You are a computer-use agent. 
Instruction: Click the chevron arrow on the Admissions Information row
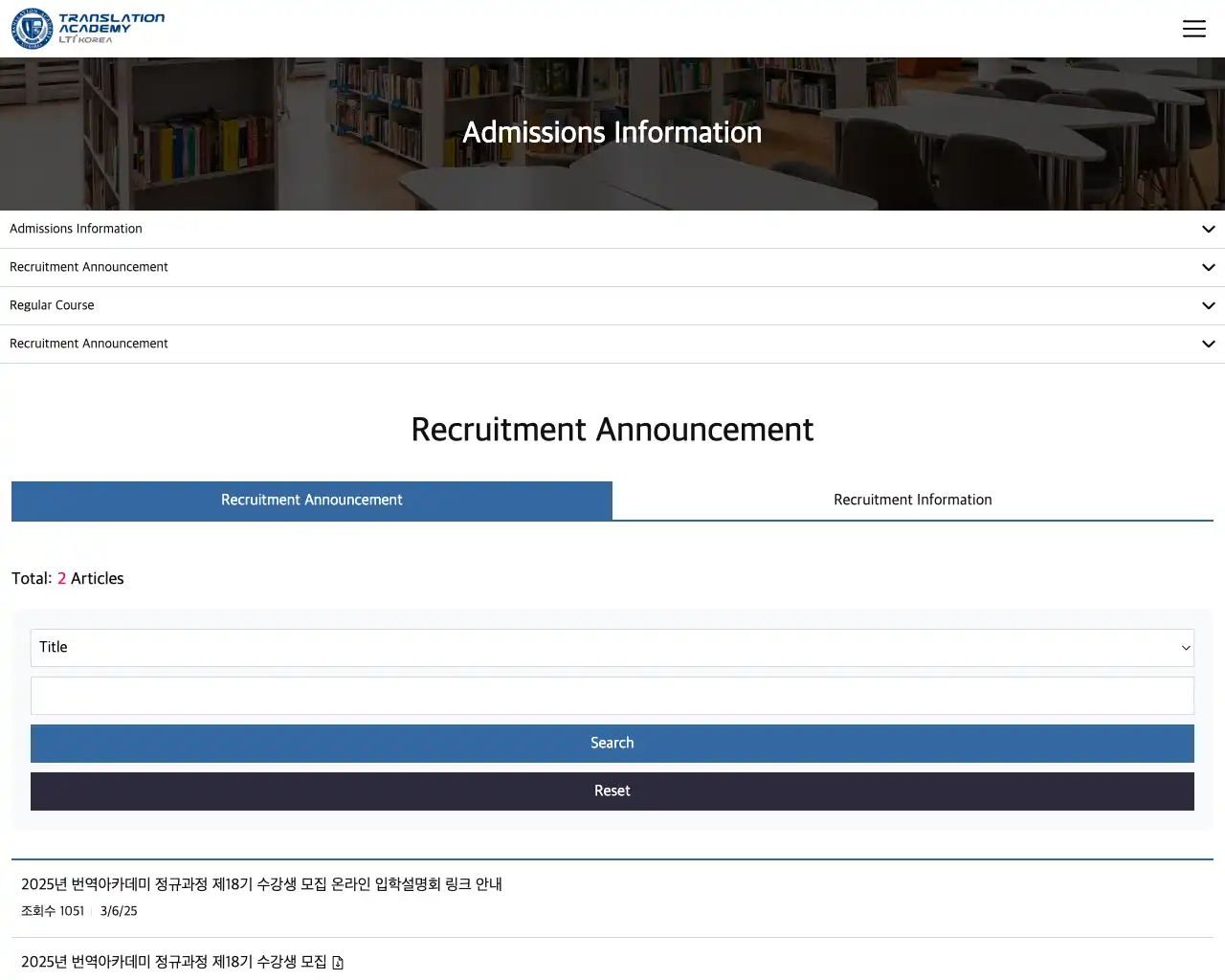[1208, 230]
